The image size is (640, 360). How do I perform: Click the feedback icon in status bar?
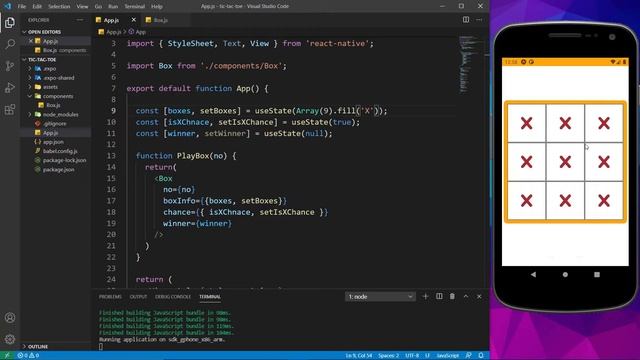[469, 356]
